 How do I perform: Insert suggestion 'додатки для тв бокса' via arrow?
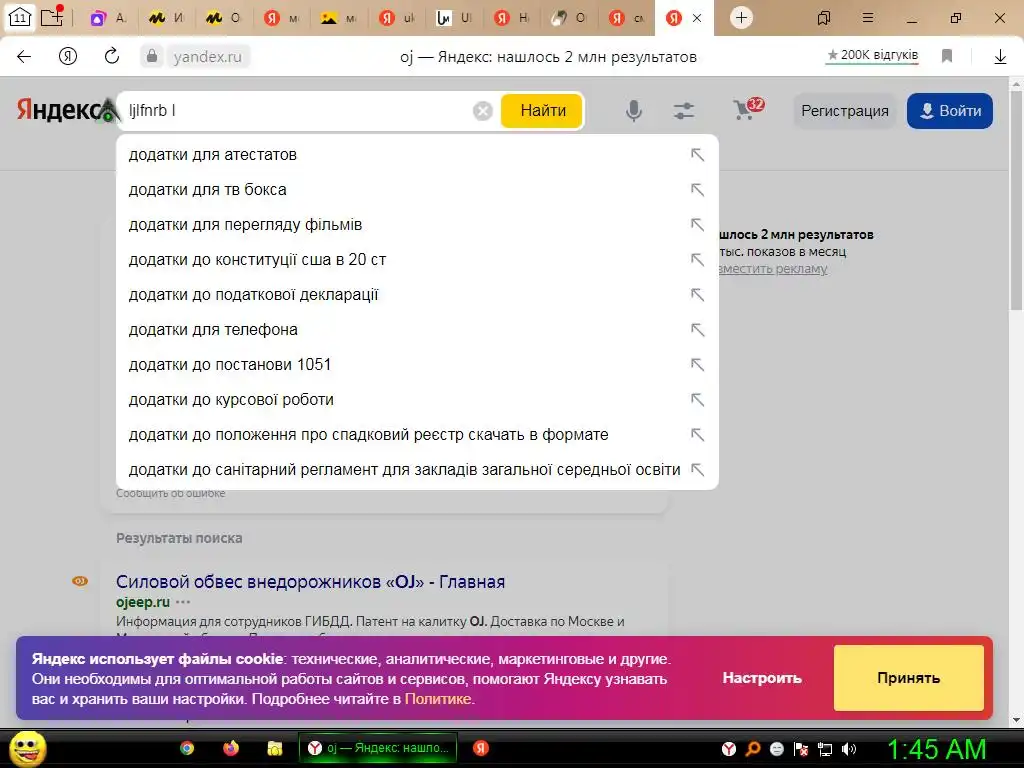(697, 190)
